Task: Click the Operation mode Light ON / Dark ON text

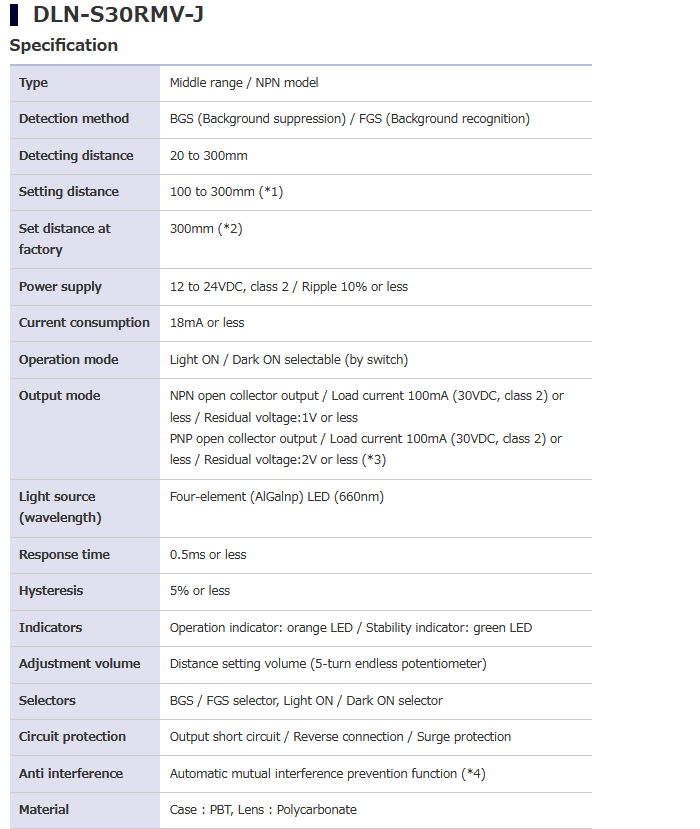Action: tap(289, 360)
